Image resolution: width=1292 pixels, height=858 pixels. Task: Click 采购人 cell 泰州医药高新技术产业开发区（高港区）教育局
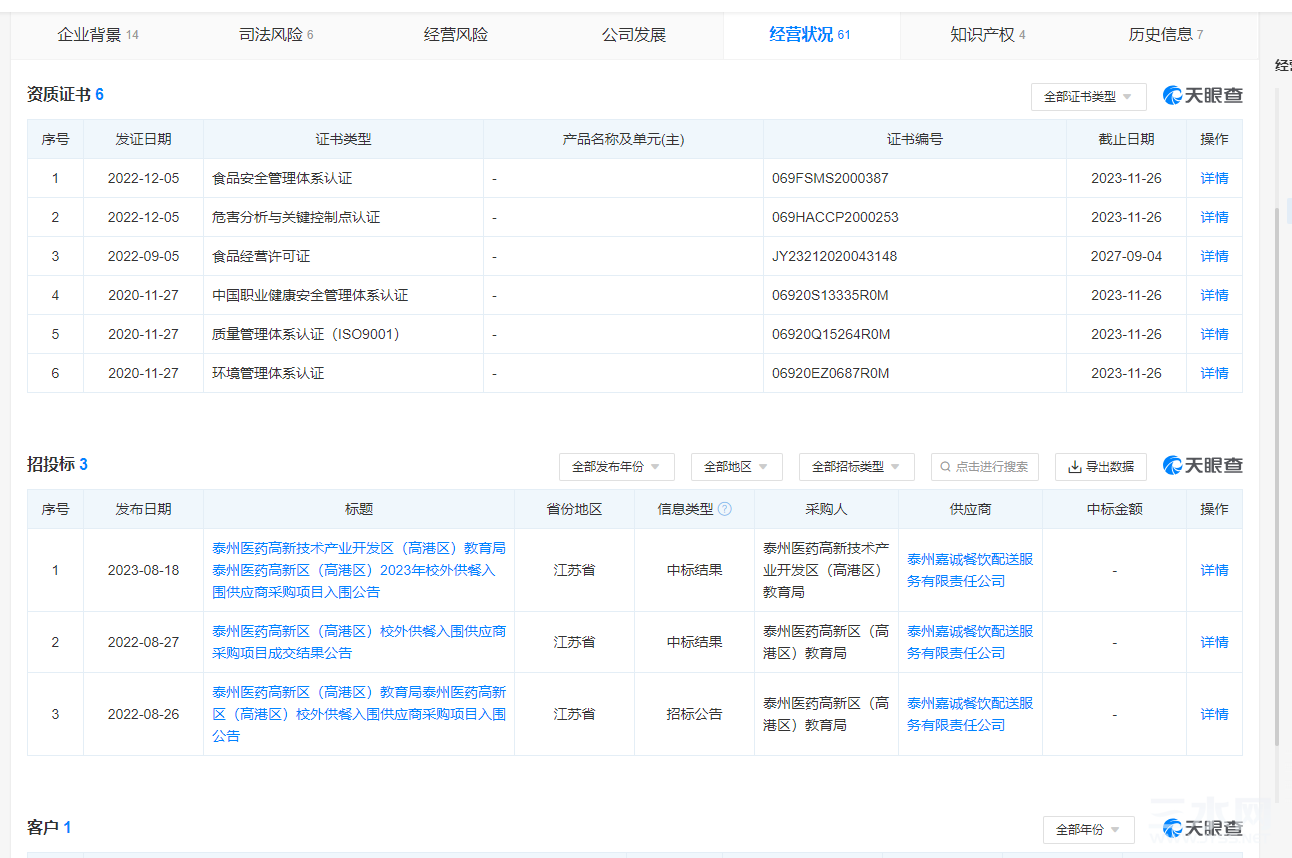826,570
